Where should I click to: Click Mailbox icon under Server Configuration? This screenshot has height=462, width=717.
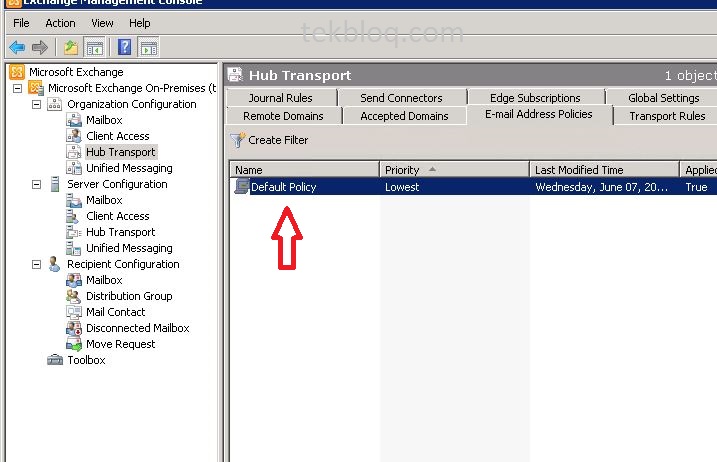74,200
